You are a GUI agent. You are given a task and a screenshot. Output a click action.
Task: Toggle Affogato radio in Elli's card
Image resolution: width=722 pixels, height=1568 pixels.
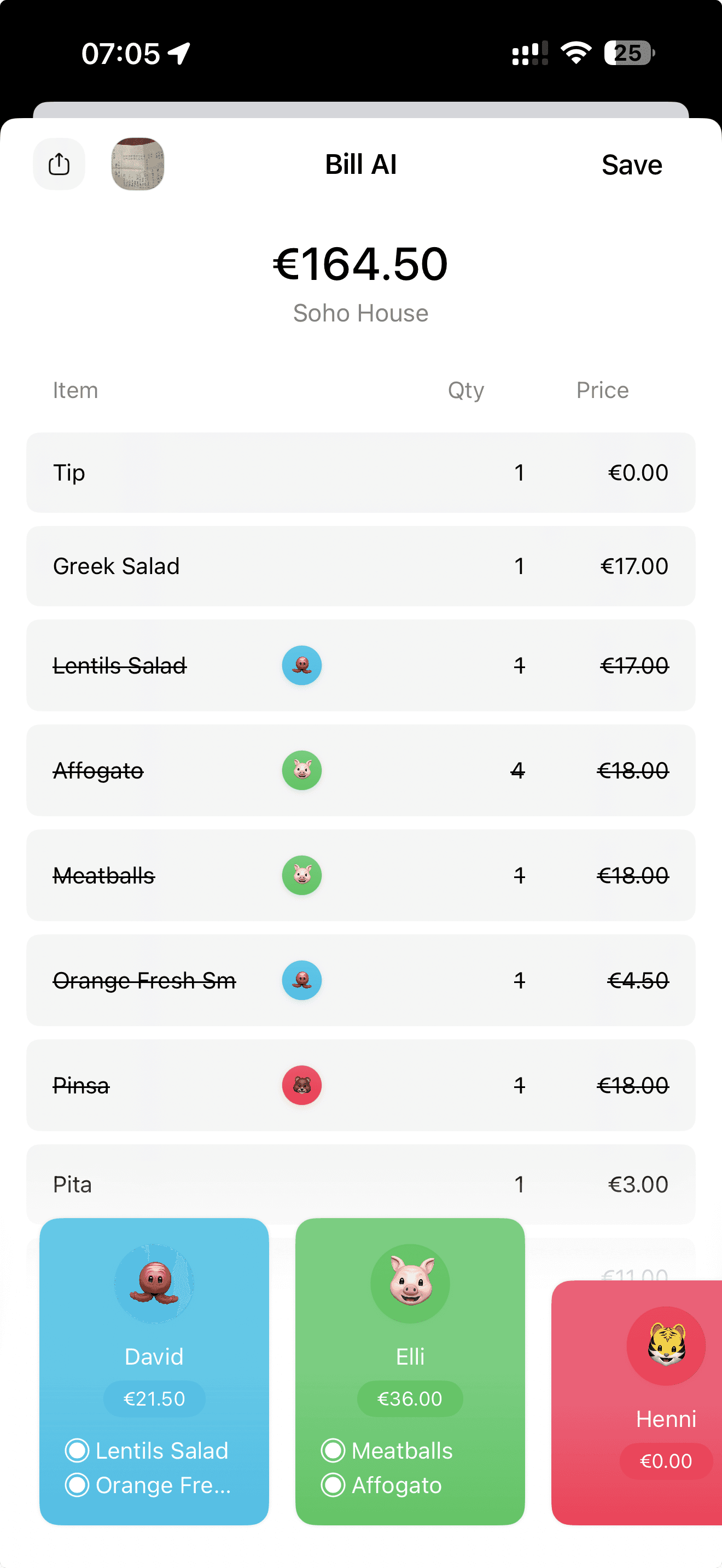(x=333, y=1485)
